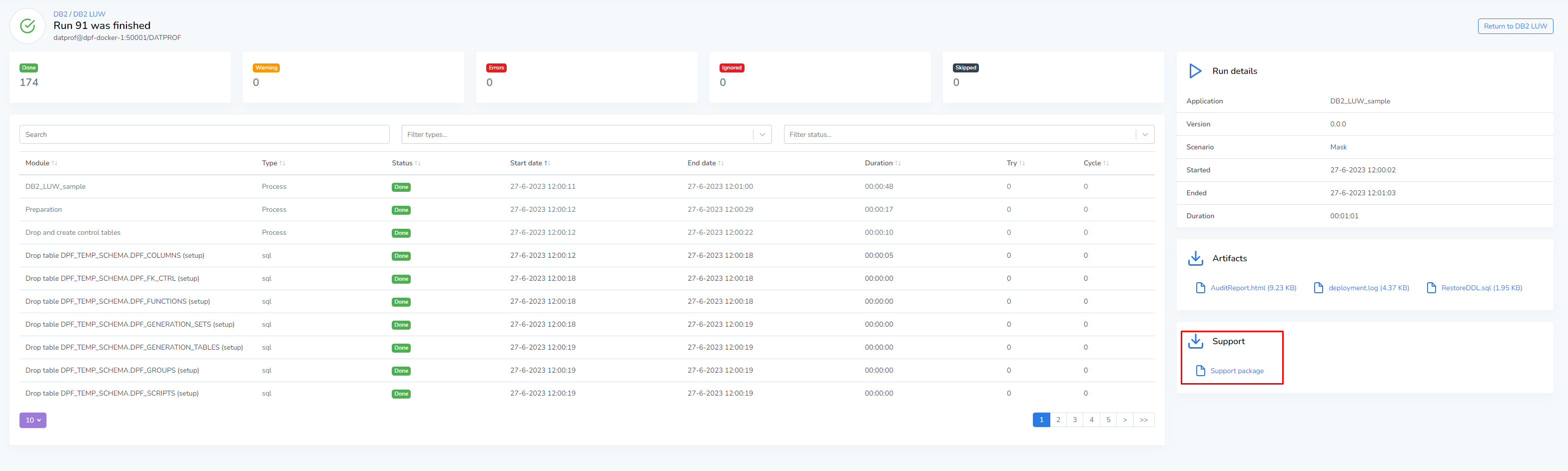The image size is (1568, 471).
Task: Open the Support package link
Action: tap(1236, 371)
